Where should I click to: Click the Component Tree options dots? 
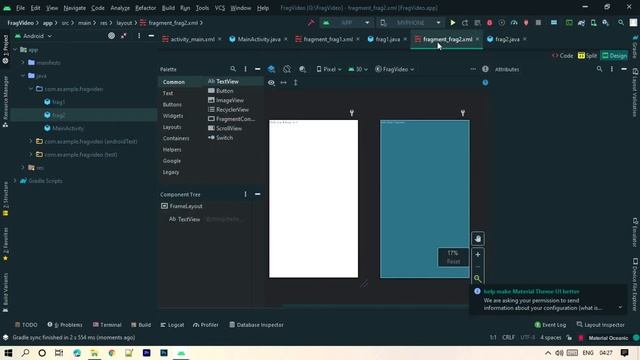pyautogui.click(x=245, y=194)
